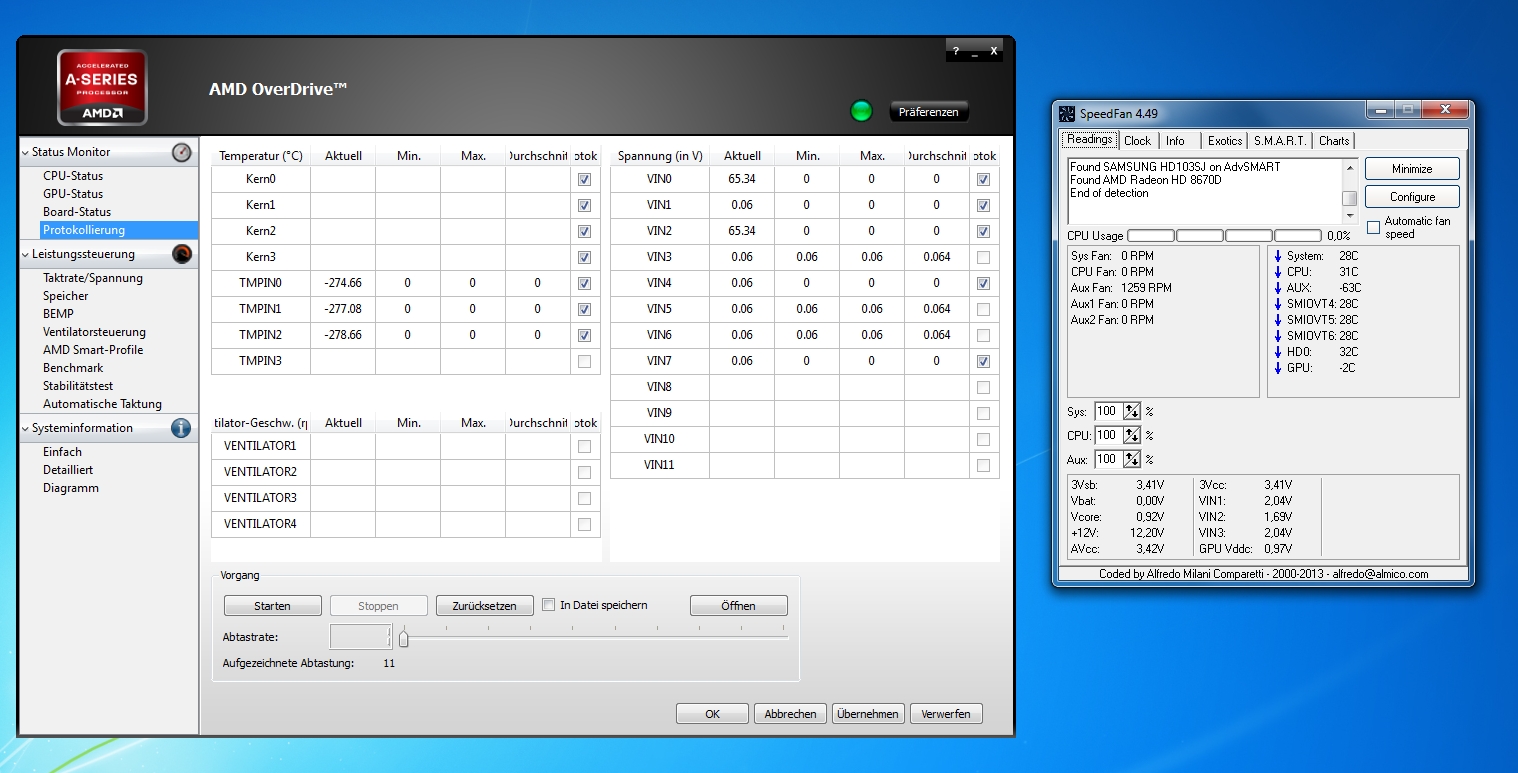This screenshot has width=1518, height=773.
Task: Click the Starten button
Action: point(273,606)
